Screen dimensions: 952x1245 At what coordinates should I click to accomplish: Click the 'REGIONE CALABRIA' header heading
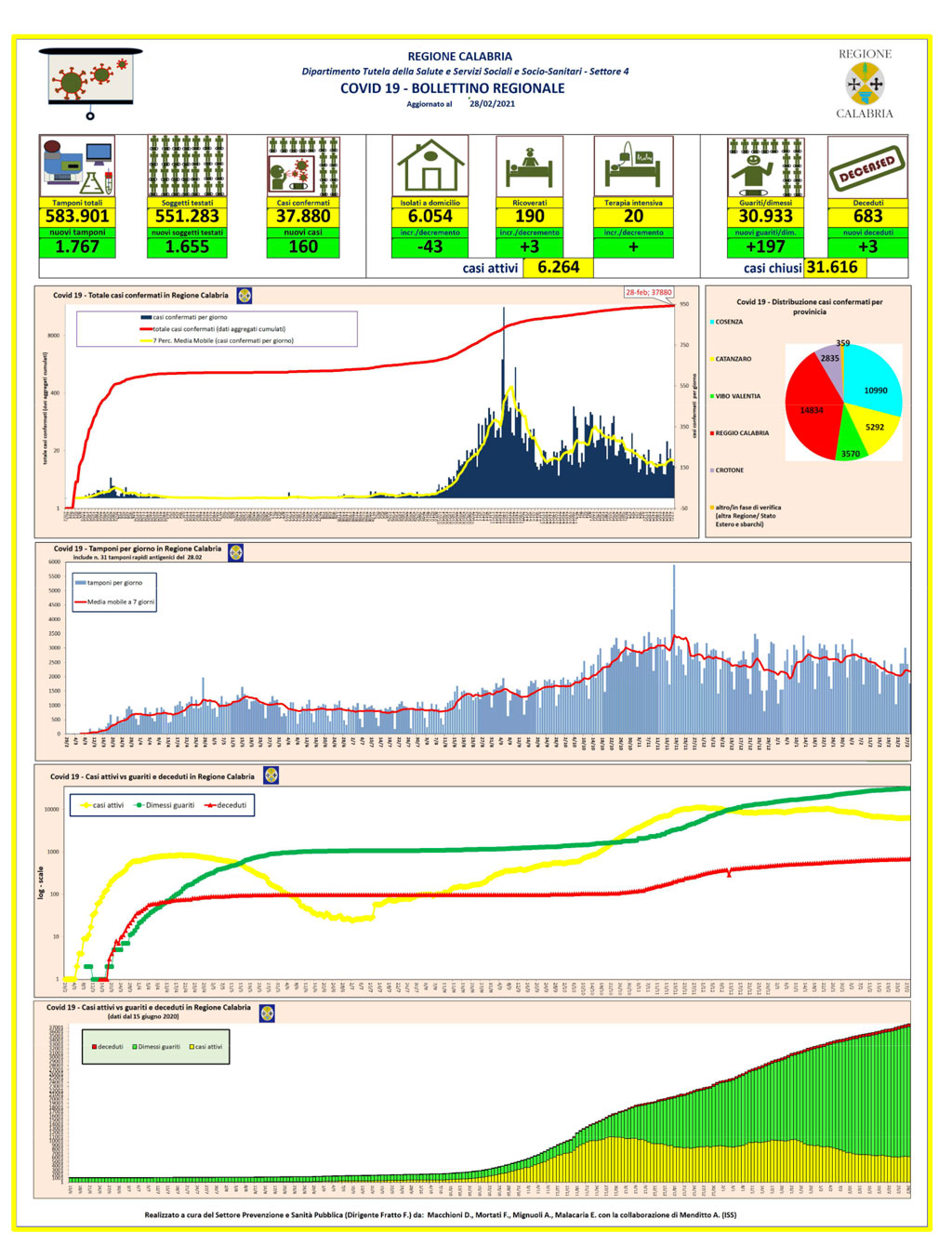point(460,57)
